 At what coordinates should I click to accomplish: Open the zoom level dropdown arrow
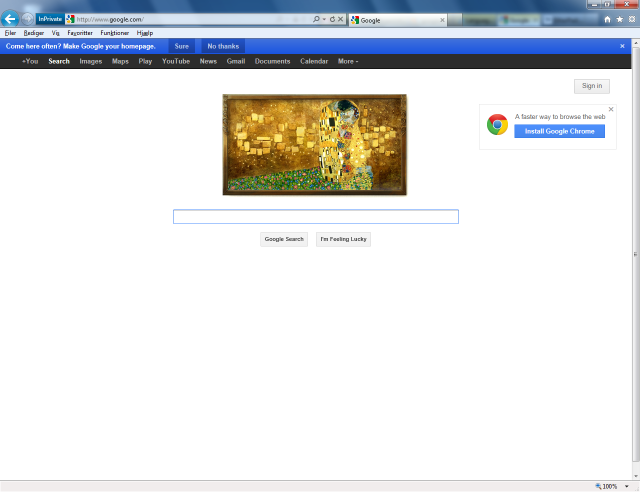coord(627,486)
